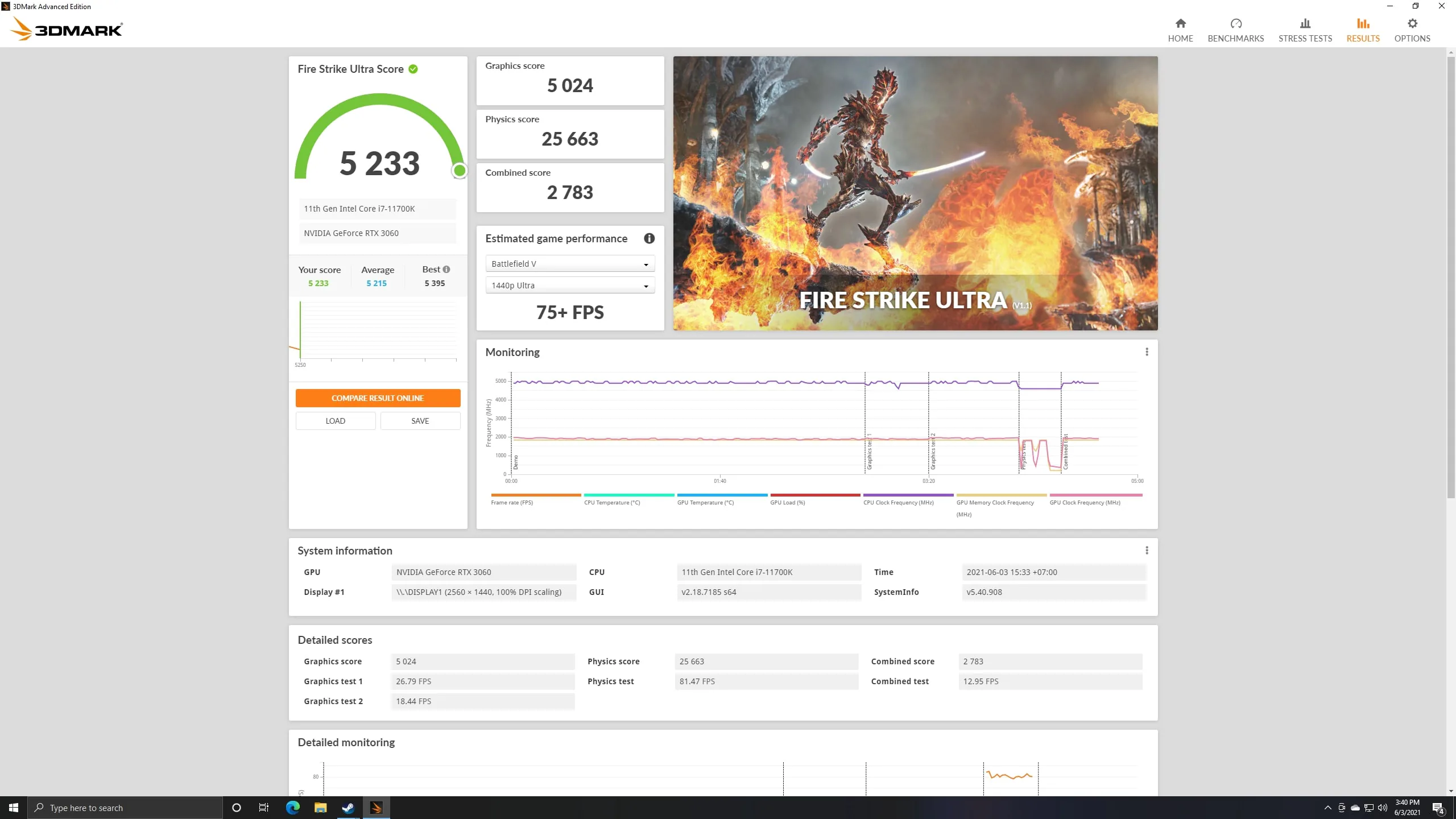Click the Graphics test 2 timeline marker
Viewport: 1456px width, 819px height.
[933, 452]
